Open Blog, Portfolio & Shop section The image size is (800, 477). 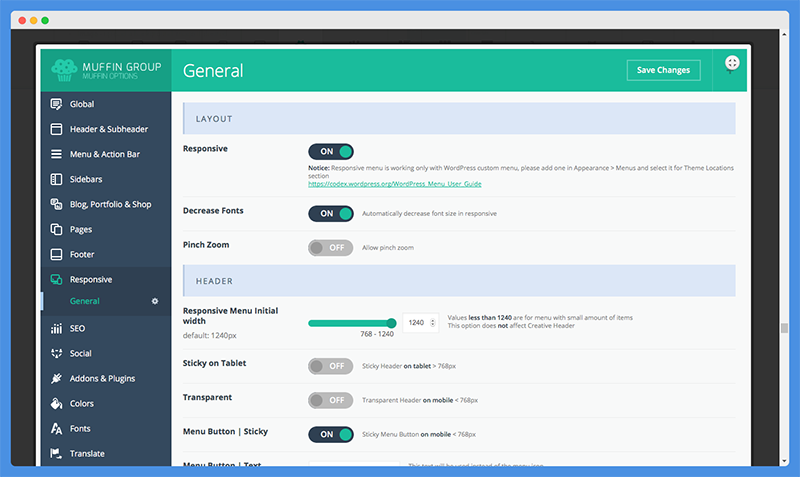[x=106, y=204]
